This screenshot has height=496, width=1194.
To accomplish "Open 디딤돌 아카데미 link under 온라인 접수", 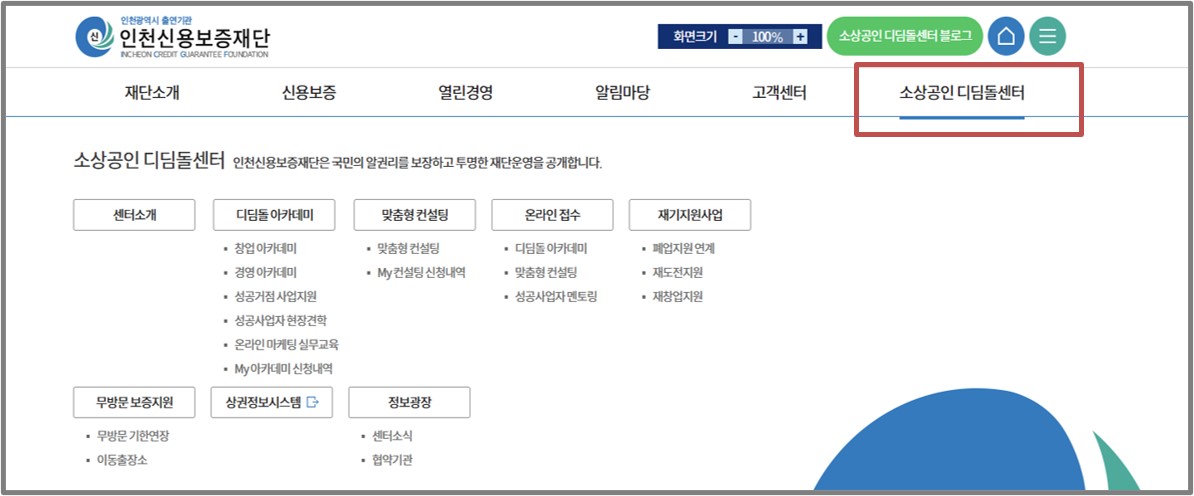I will point(551,248).
